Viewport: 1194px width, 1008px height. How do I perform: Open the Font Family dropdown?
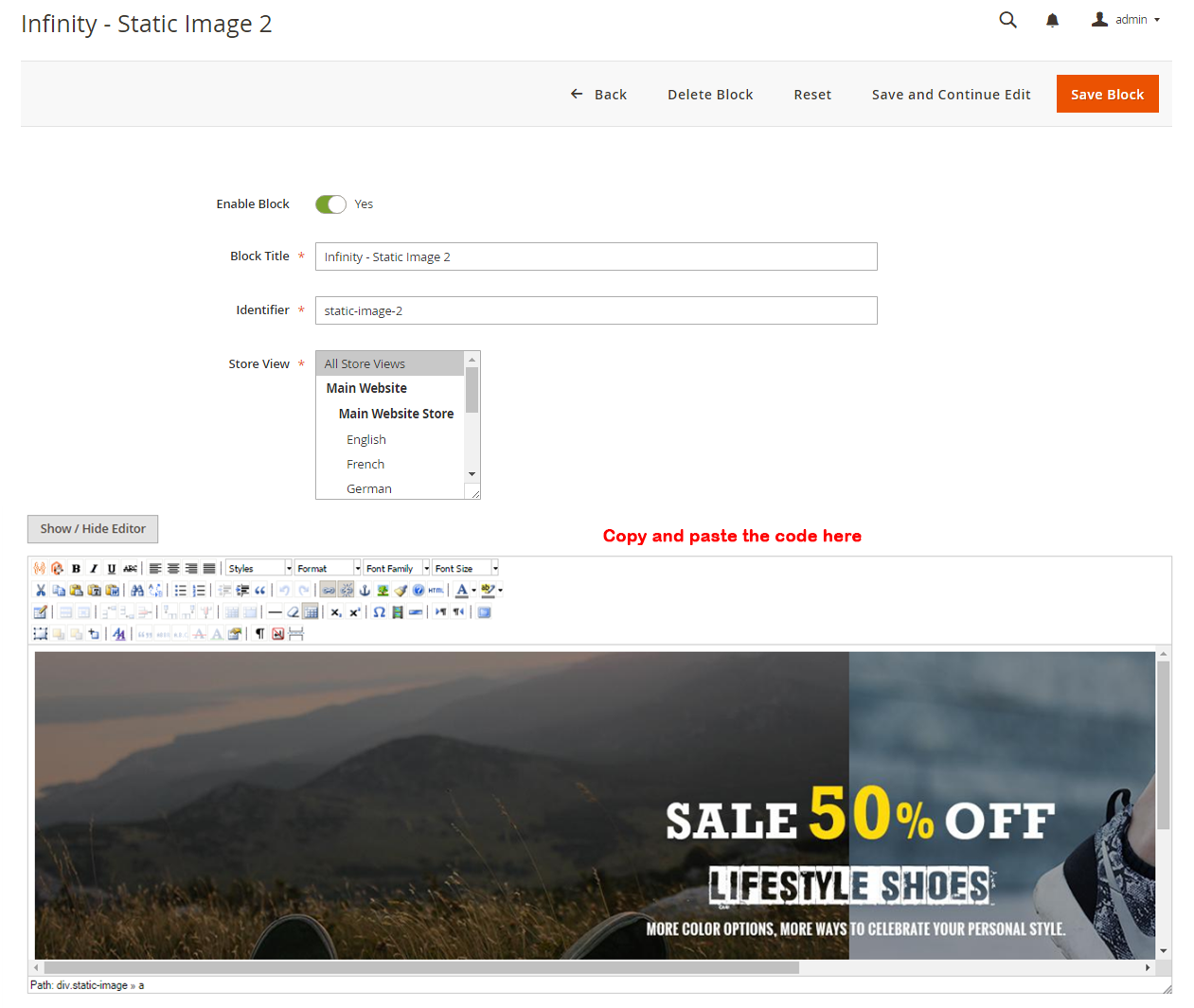click(x=397, y=569)
